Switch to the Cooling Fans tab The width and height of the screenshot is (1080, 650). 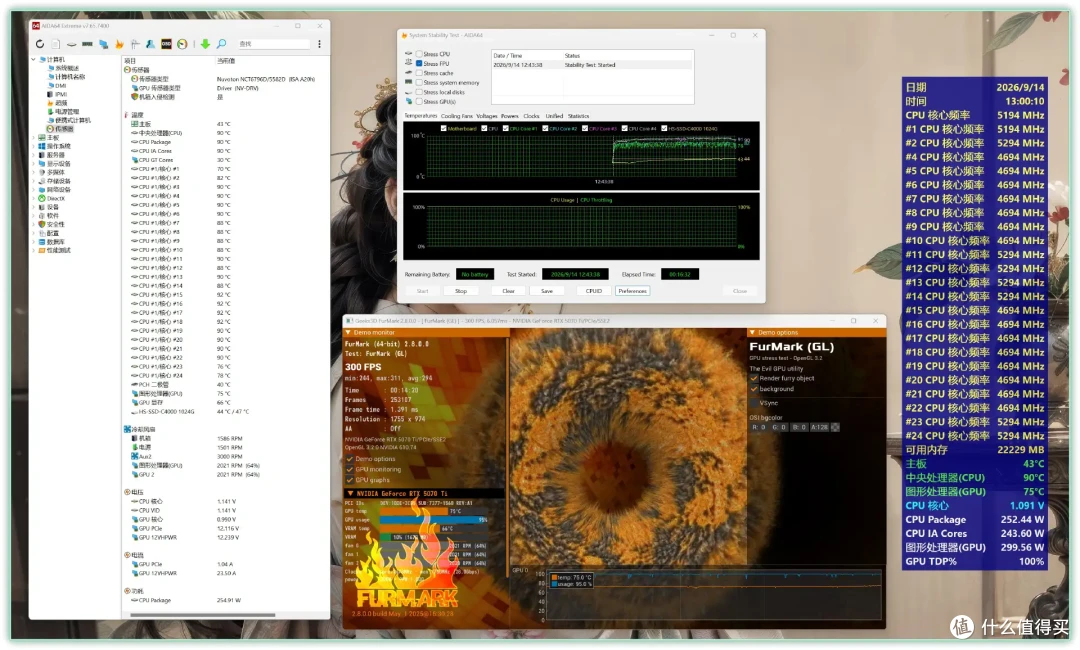pyautogui.click(x=457, y=116)
